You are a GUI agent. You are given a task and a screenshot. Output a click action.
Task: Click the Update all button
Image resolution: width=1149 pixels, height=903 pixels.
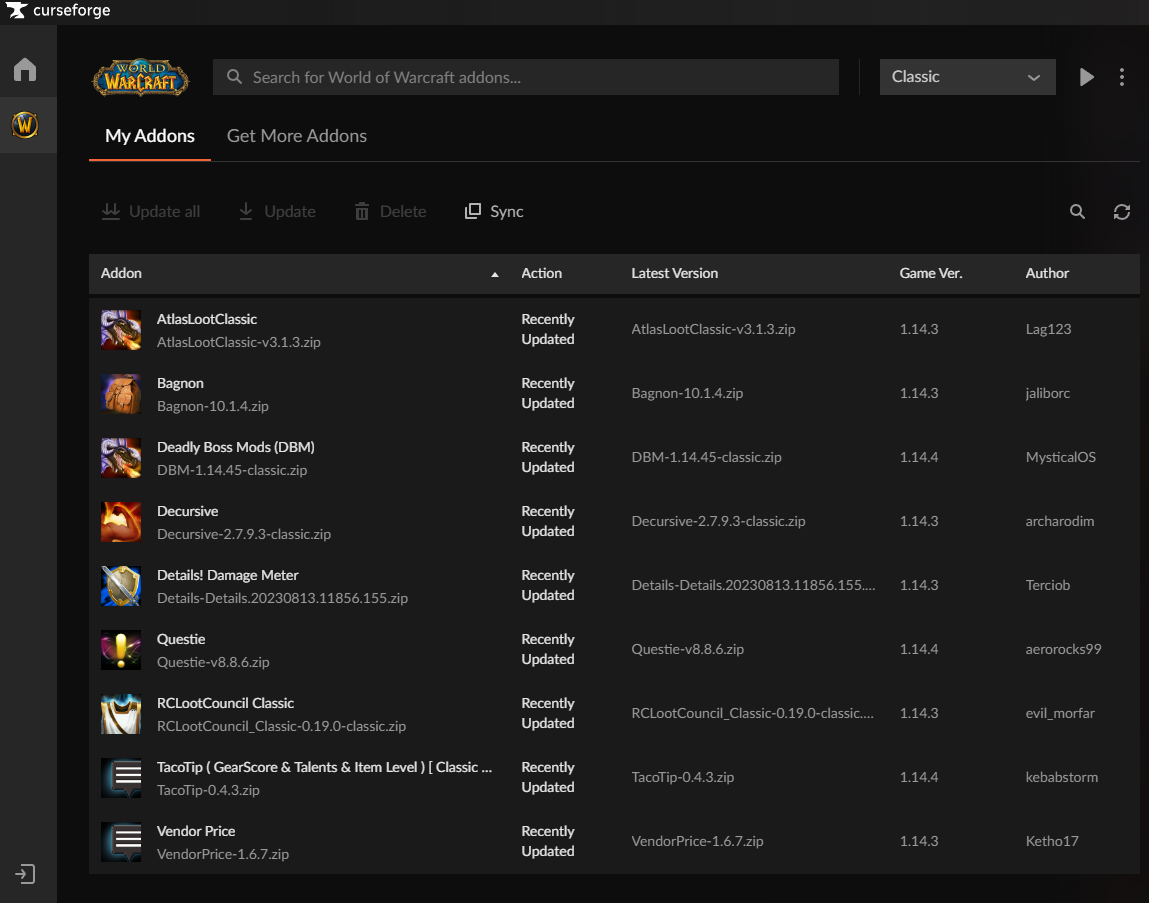point(151,212)
